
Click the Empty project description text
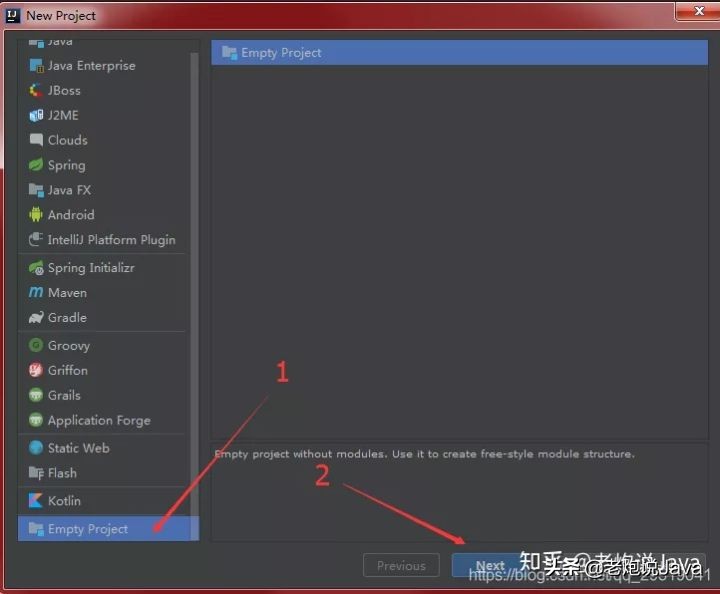click(425, 454)
